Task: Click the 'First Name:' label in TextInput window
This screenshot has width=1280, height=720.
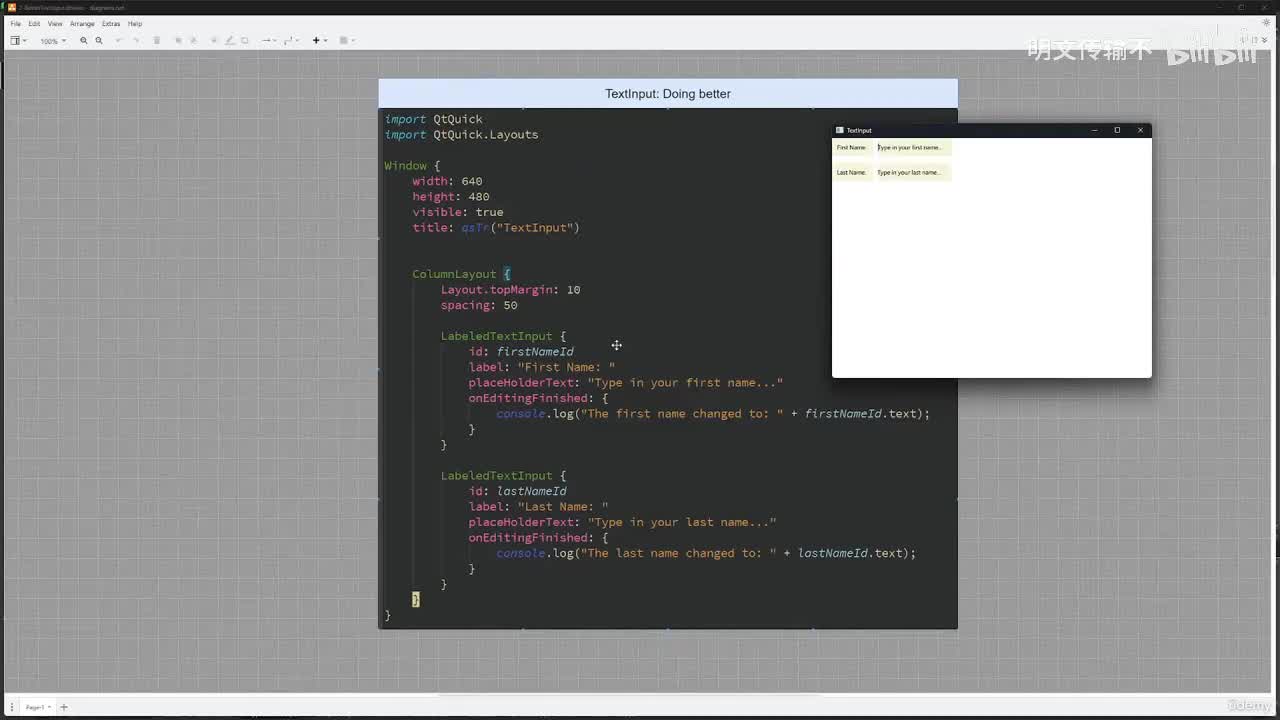Action: (x=852, y=148)
